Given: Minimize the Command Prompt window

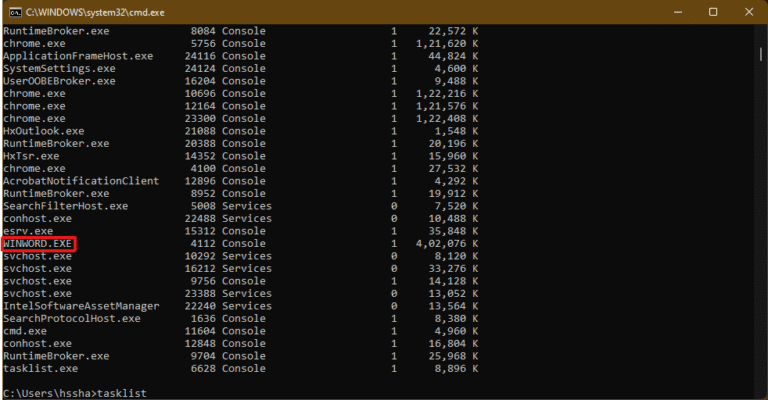Looking at the screenshot, I should [667, 13].
